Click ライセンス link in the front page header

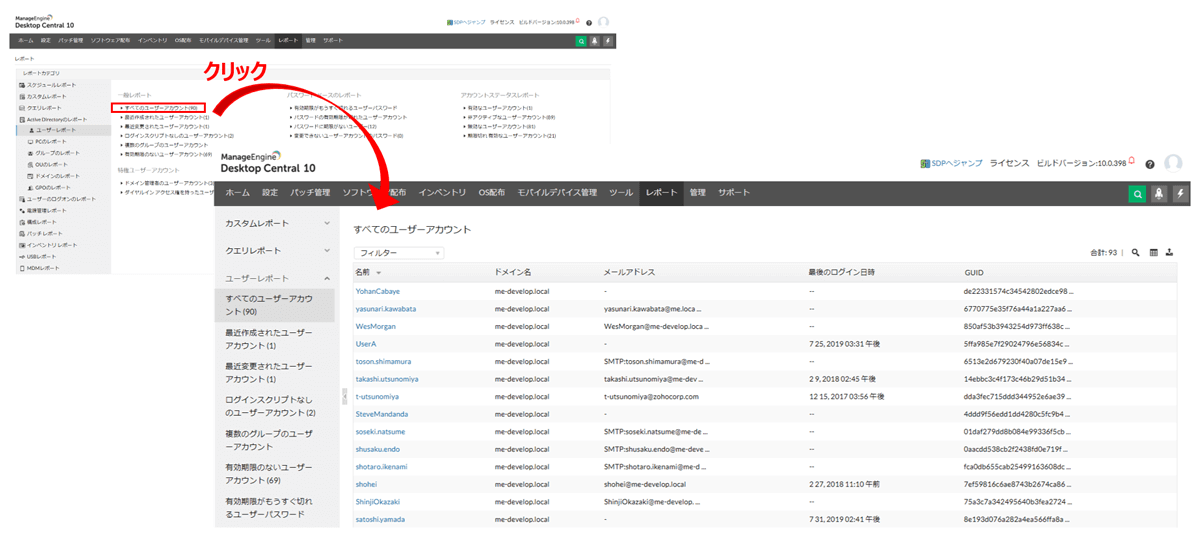[1009, 164]
